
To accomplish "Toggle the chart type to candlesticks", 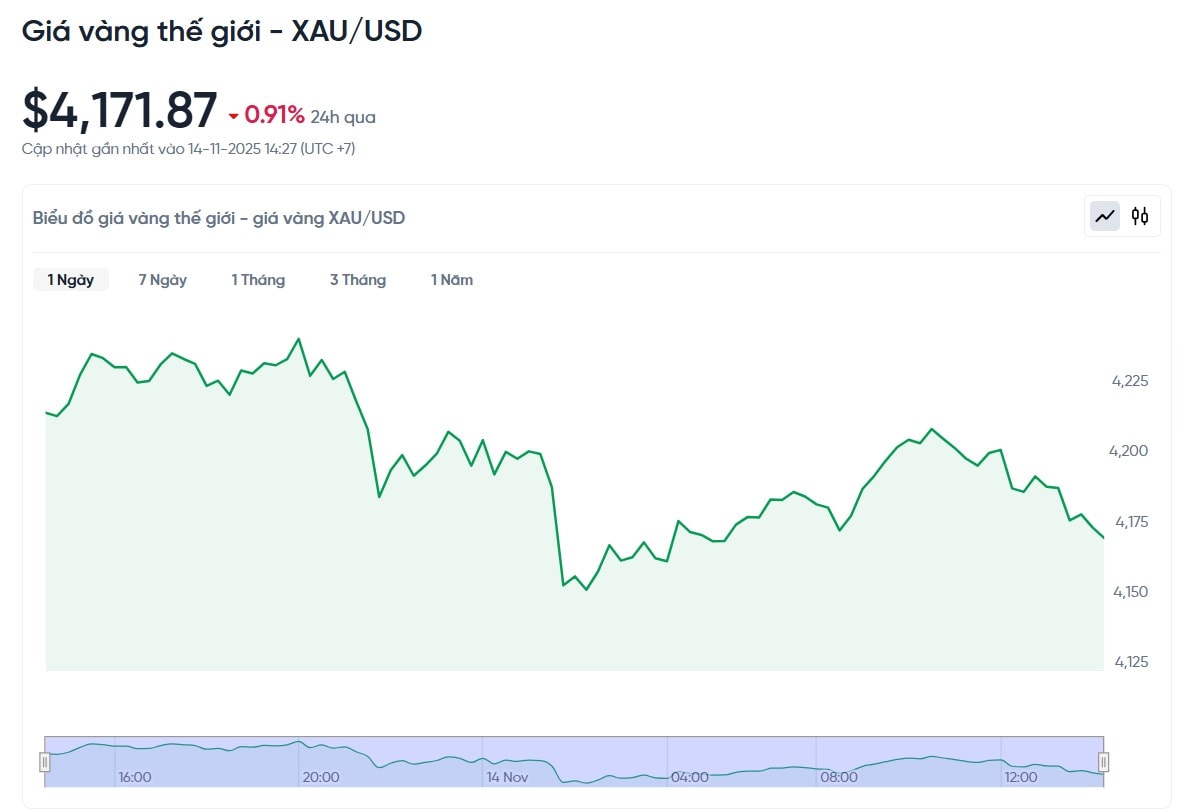I will (1138, 216).
